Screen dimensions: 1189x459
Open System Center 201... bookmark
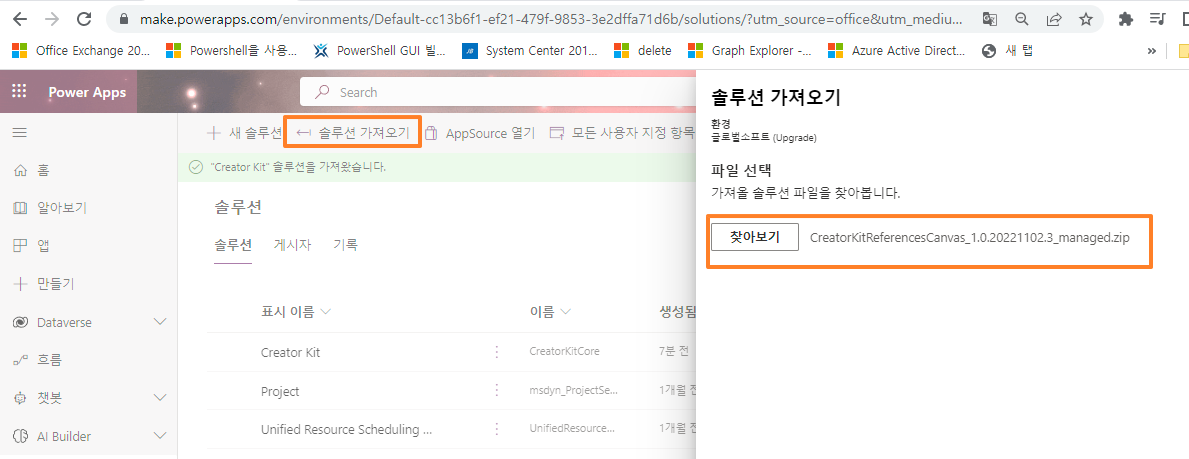[x=529, y=51]
